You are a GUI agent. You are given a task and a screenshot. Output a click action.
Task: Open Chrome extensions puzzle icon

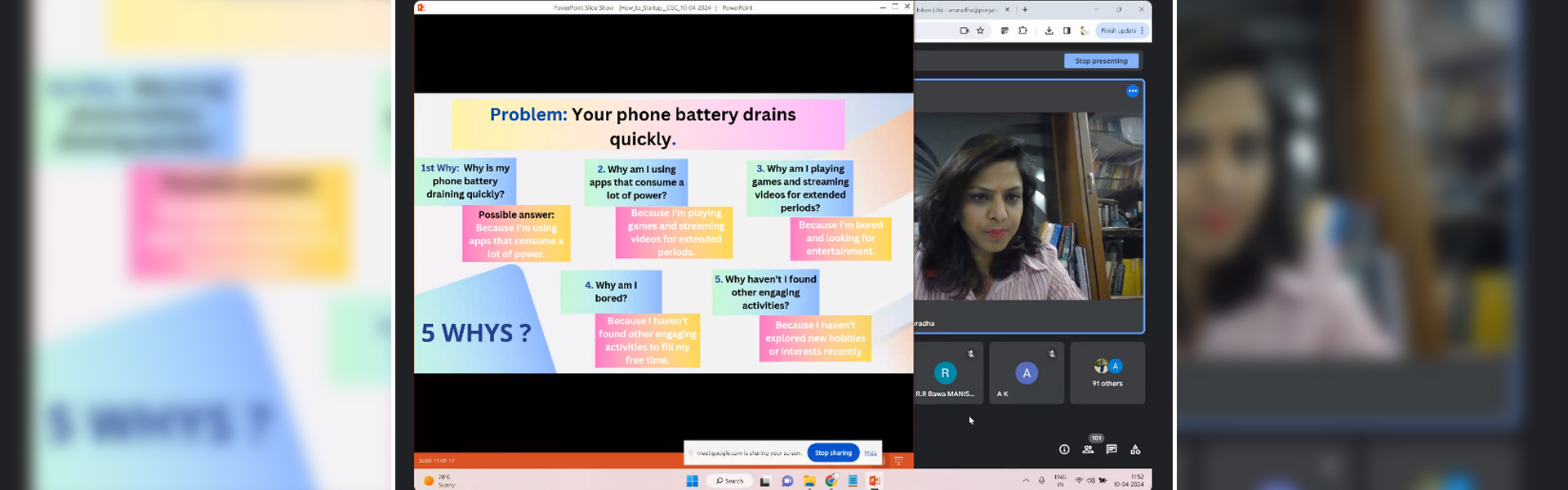point(1022,31)
